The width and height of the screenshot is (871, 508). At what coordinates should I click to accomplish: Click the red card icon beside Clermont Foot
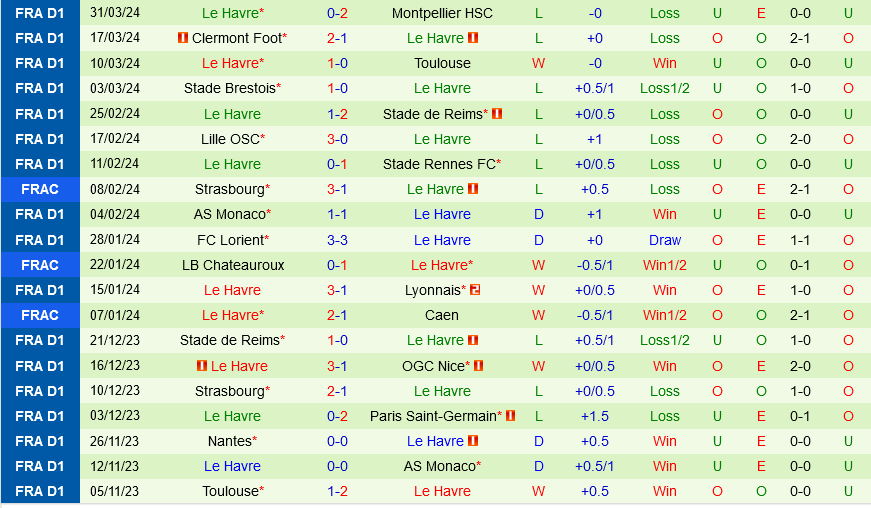[182, 38]
